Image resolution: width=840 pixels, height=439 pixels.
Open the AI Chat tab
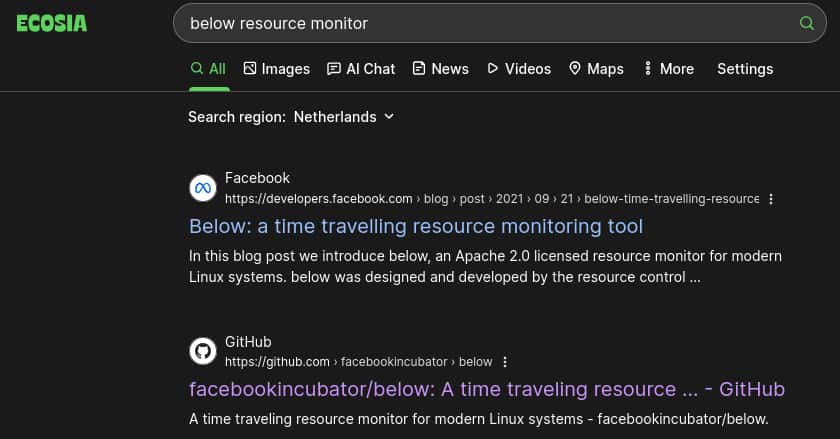pos(361,69)
